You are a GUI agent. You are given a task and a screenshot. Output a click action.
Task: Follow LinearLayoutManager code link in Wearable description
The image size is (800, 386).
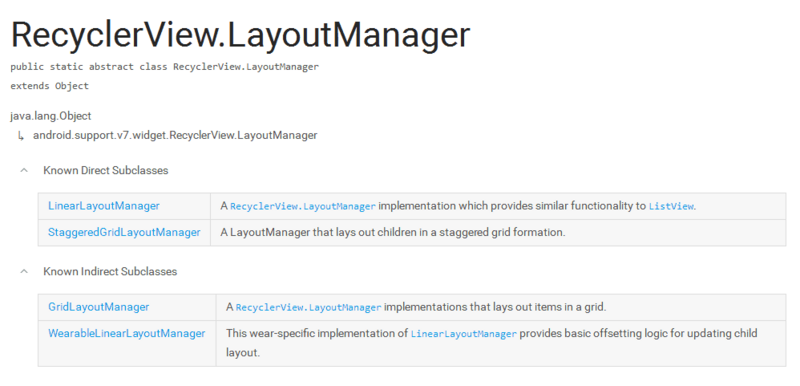click(x=464, y=334)
